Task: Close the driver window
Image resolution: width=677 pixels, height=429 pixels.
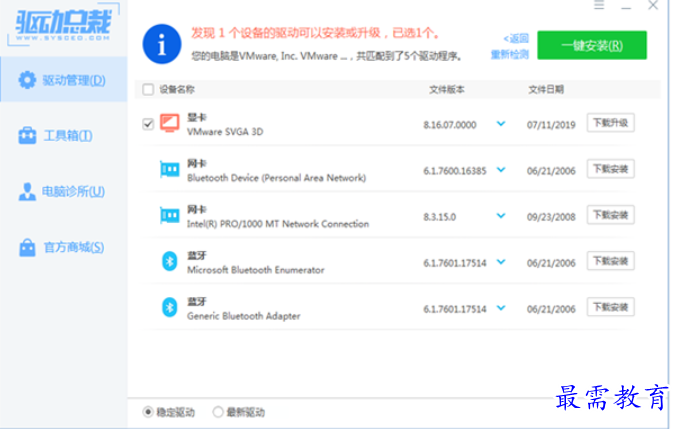Action: pos(653,5)
